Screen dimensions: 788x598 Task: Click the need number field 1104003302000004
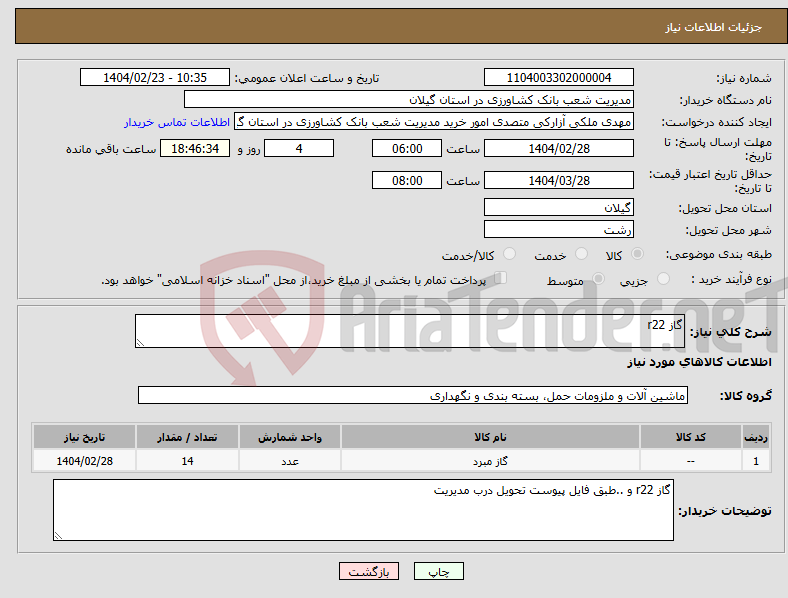coord(558,77)
